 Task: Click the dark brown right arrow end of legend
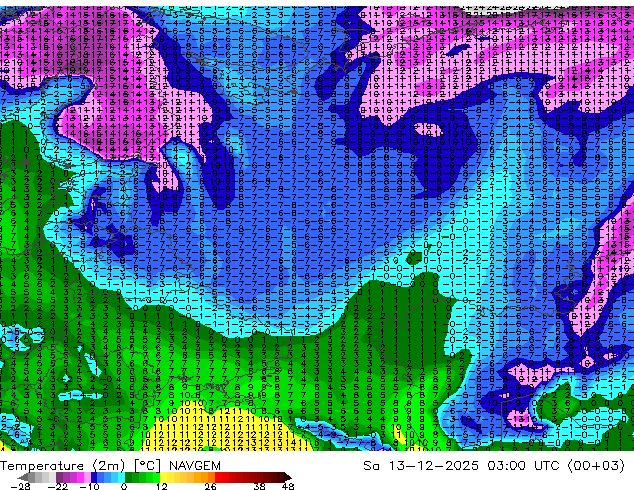click(x=287, y=477)
